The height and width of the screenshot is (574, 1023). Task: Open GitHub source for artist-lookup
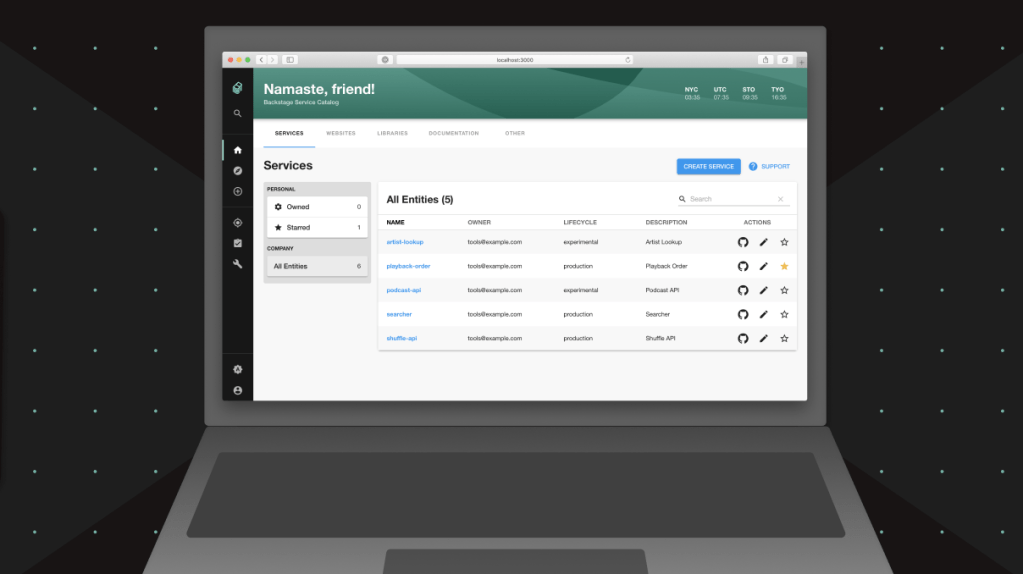743,242
